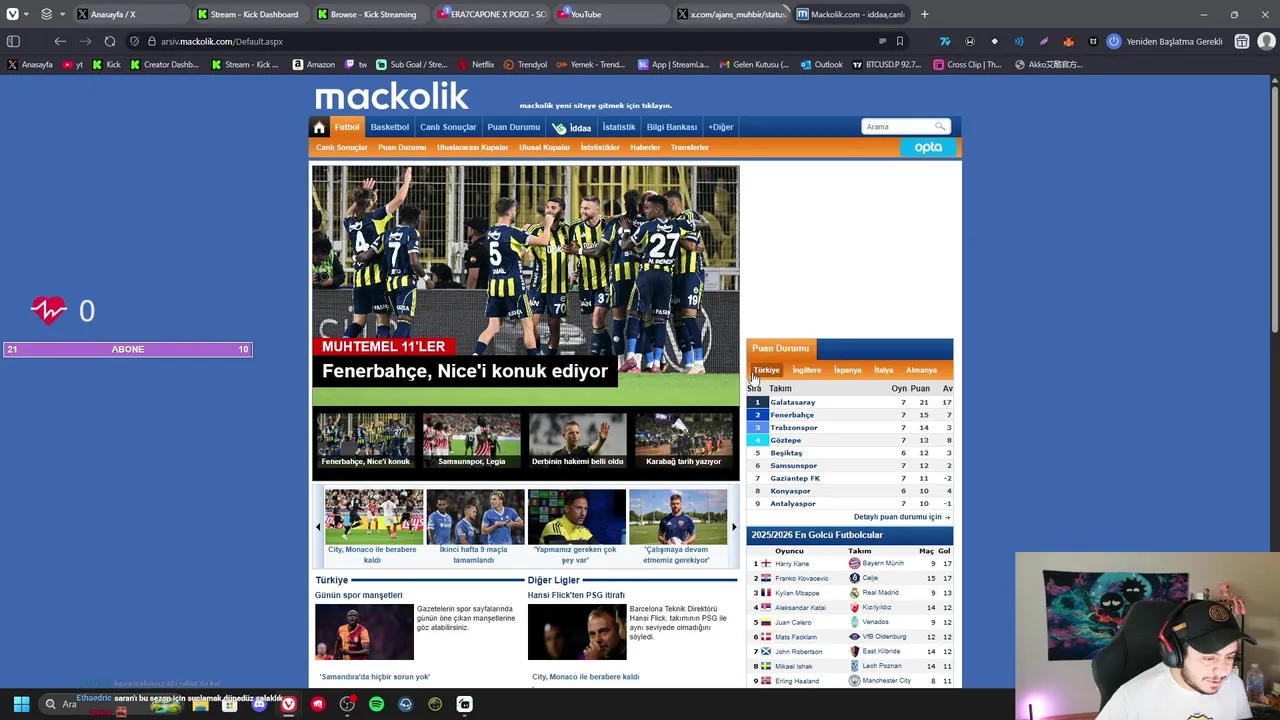This screenshot has height=720, width=1280.
Task: Select the Futbol navigation tab
Action: coord(347,127)
